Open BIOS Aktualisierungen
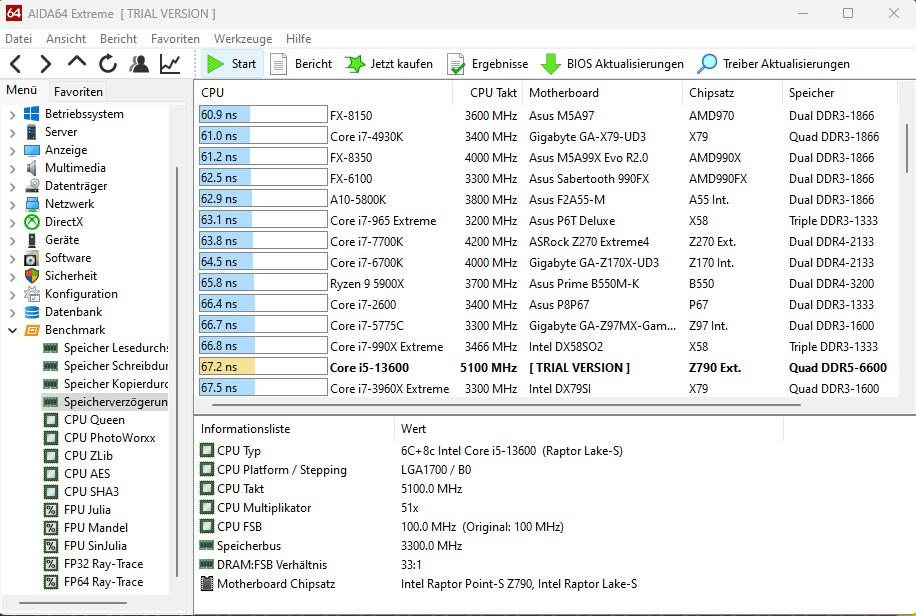The height and width of the screenshot is (616, 916). coord(612,64)
